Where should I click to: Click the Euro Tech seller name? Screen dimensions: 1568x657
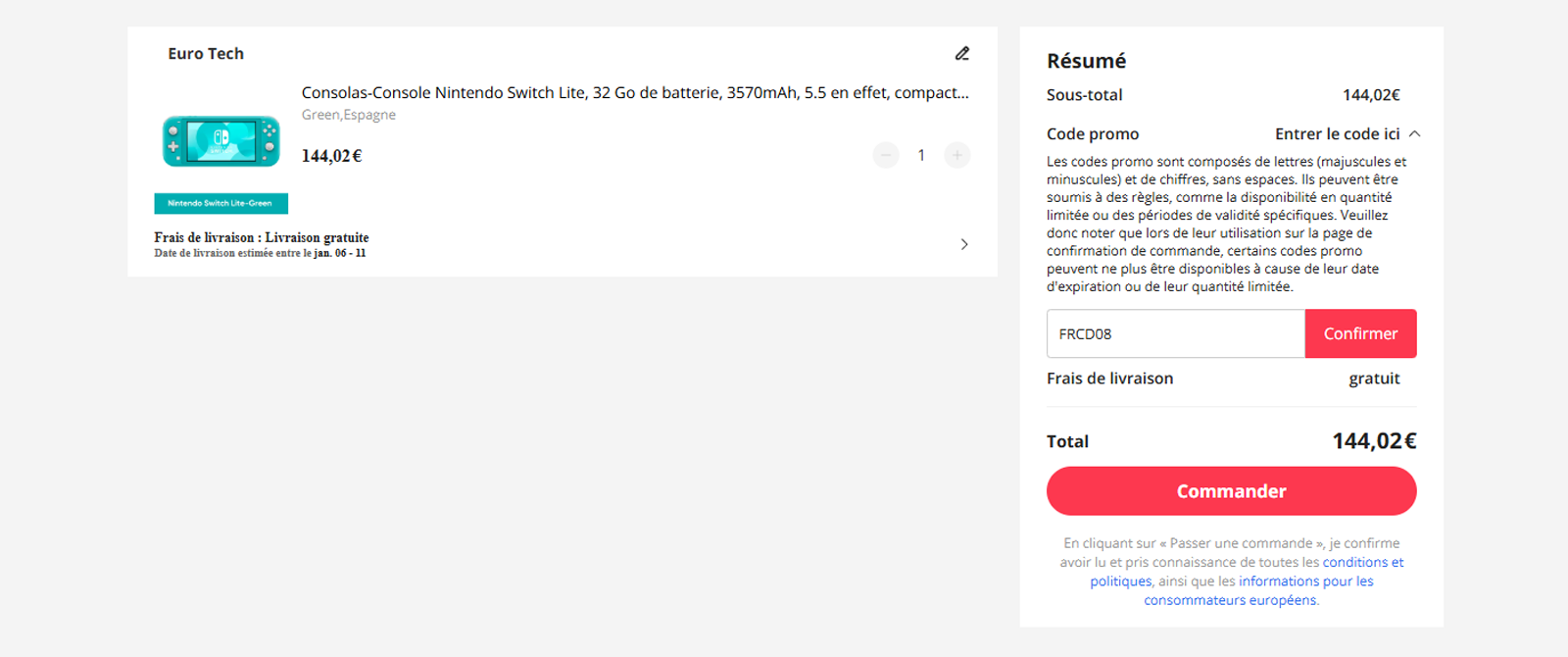(x=206, y=53)
